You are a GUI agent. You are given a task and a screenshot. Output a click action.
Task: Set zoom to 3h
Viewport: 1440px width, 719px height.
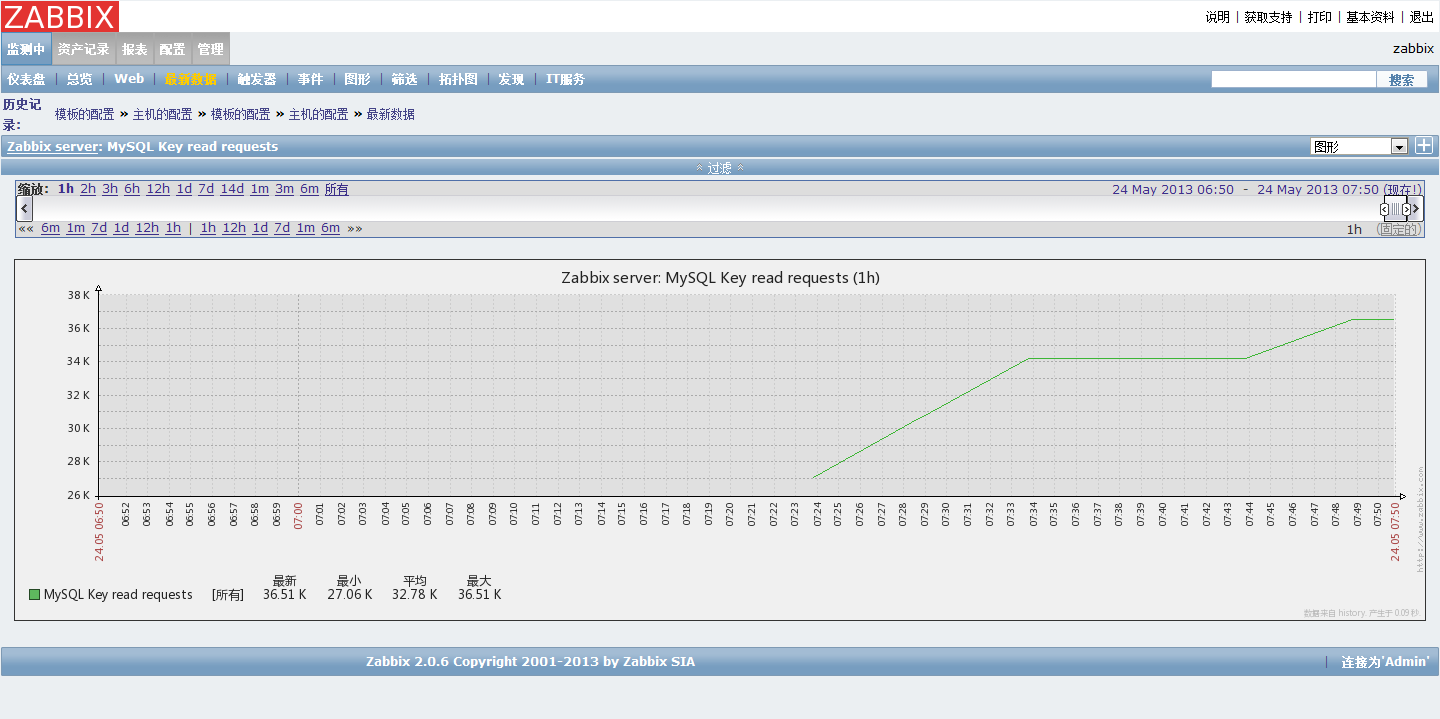click(110, 189)
